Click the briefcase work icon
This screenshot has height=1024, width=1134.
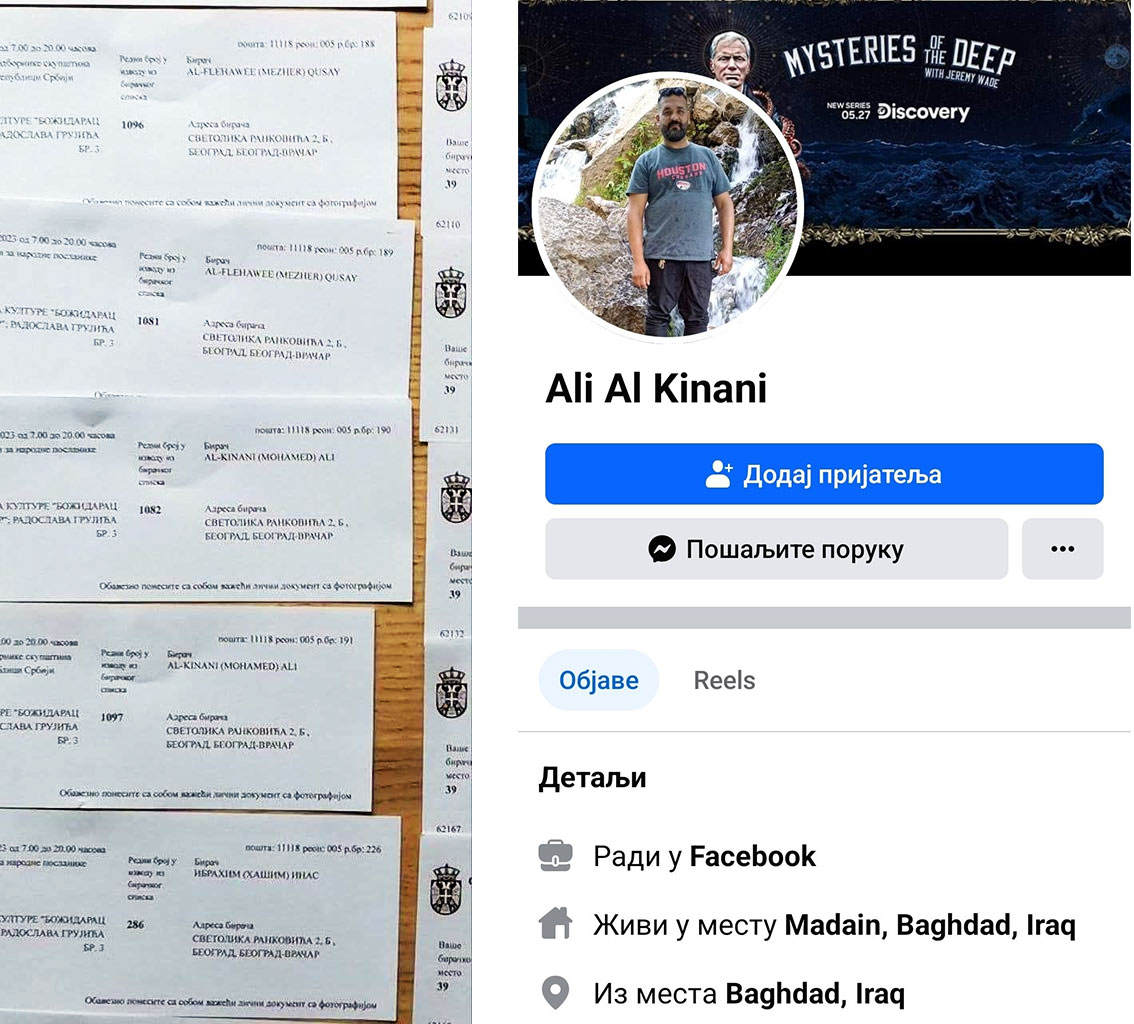click(x=555, y=855)
